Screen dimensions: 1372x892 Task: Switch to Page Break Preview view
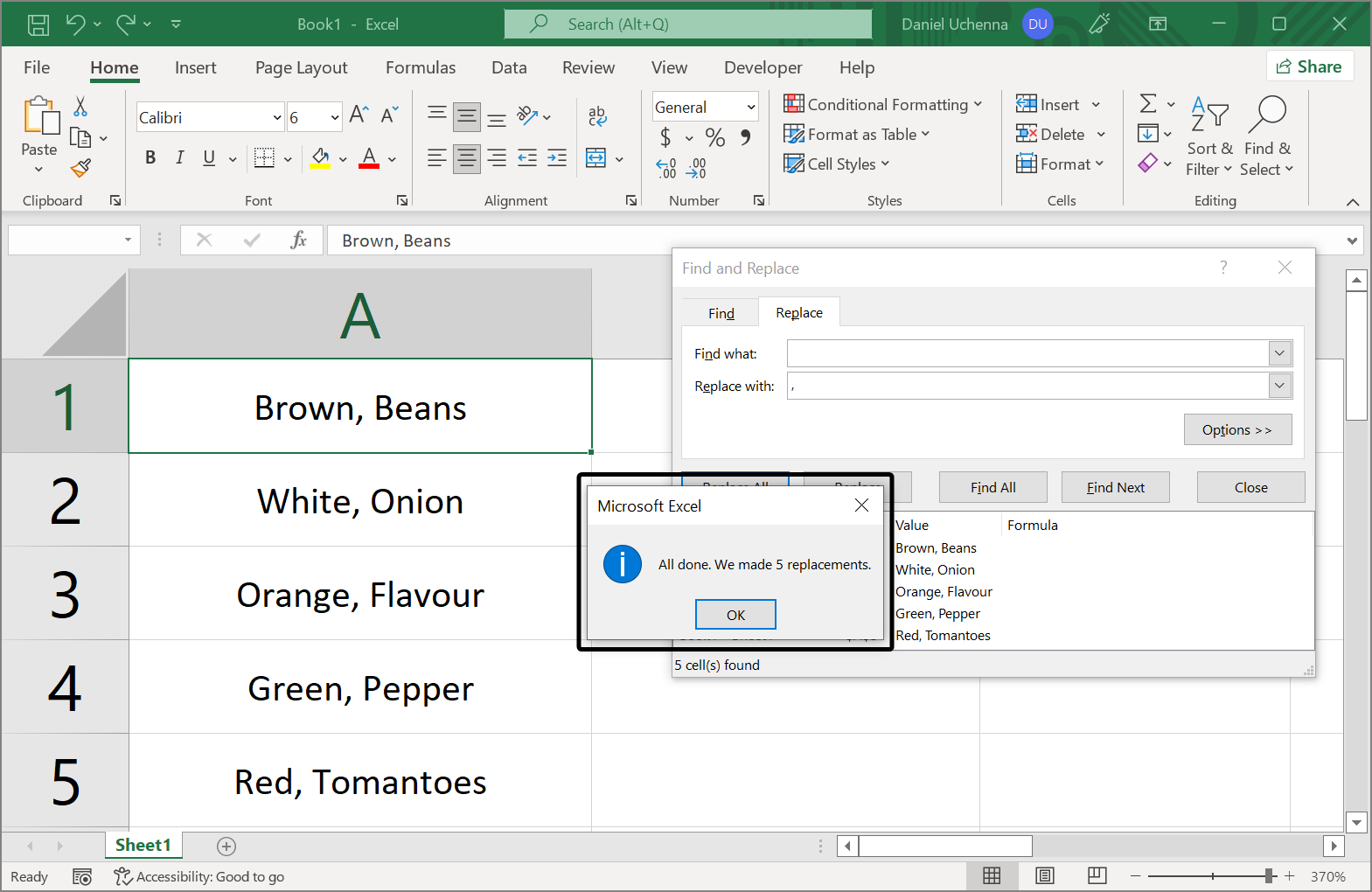(1097, 875)
